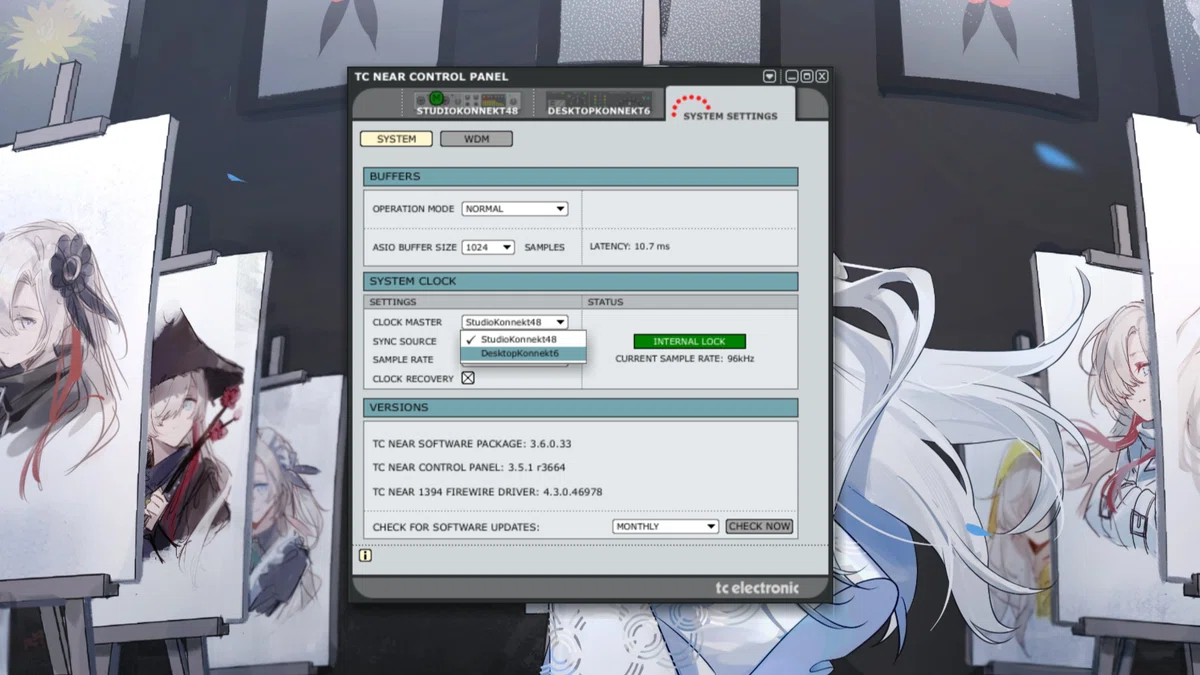Screen dimensions: 1200x675
Task: Open the Clock Master dropdown
Action: coord(515,322)
